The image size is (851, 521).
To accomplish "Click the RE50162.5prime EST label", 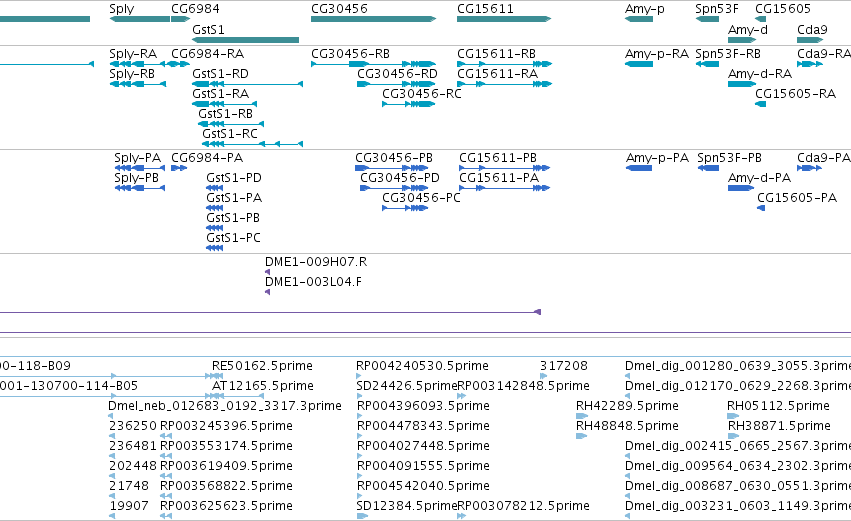I will 262,366.
